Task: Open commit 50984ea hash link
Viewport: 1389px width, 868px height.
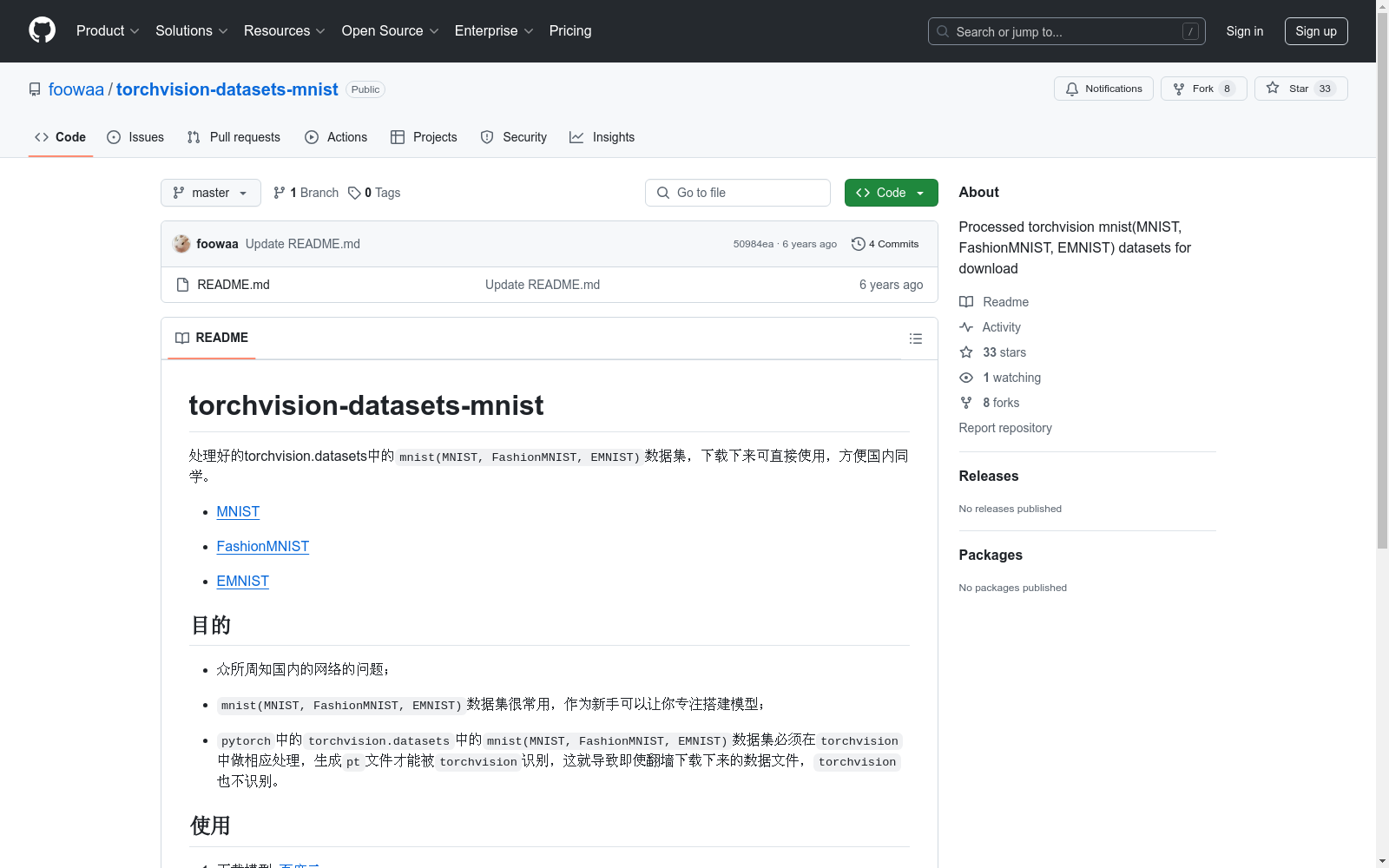Action: tap(754, 244)
